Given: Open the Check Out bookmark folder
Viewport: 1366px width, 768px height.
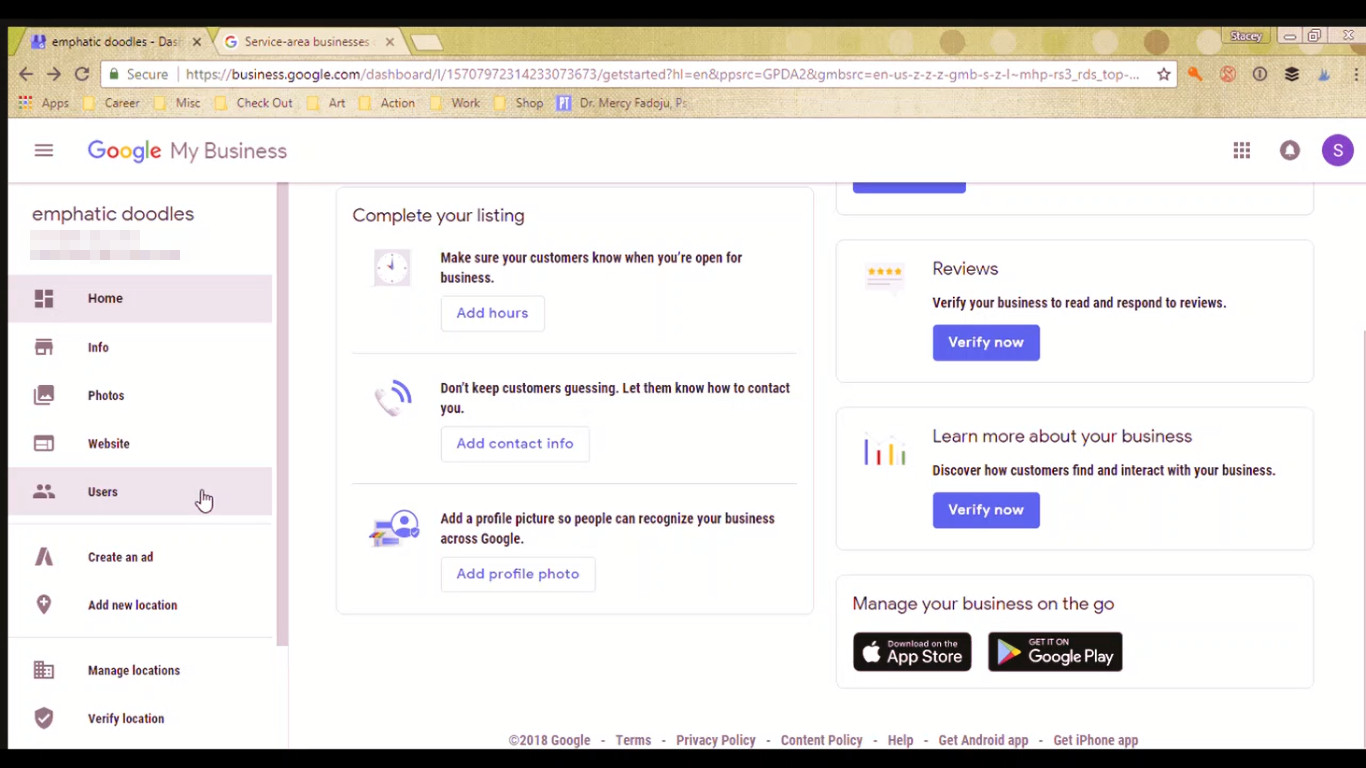Looking at the screenshot, I should [254, 103].
